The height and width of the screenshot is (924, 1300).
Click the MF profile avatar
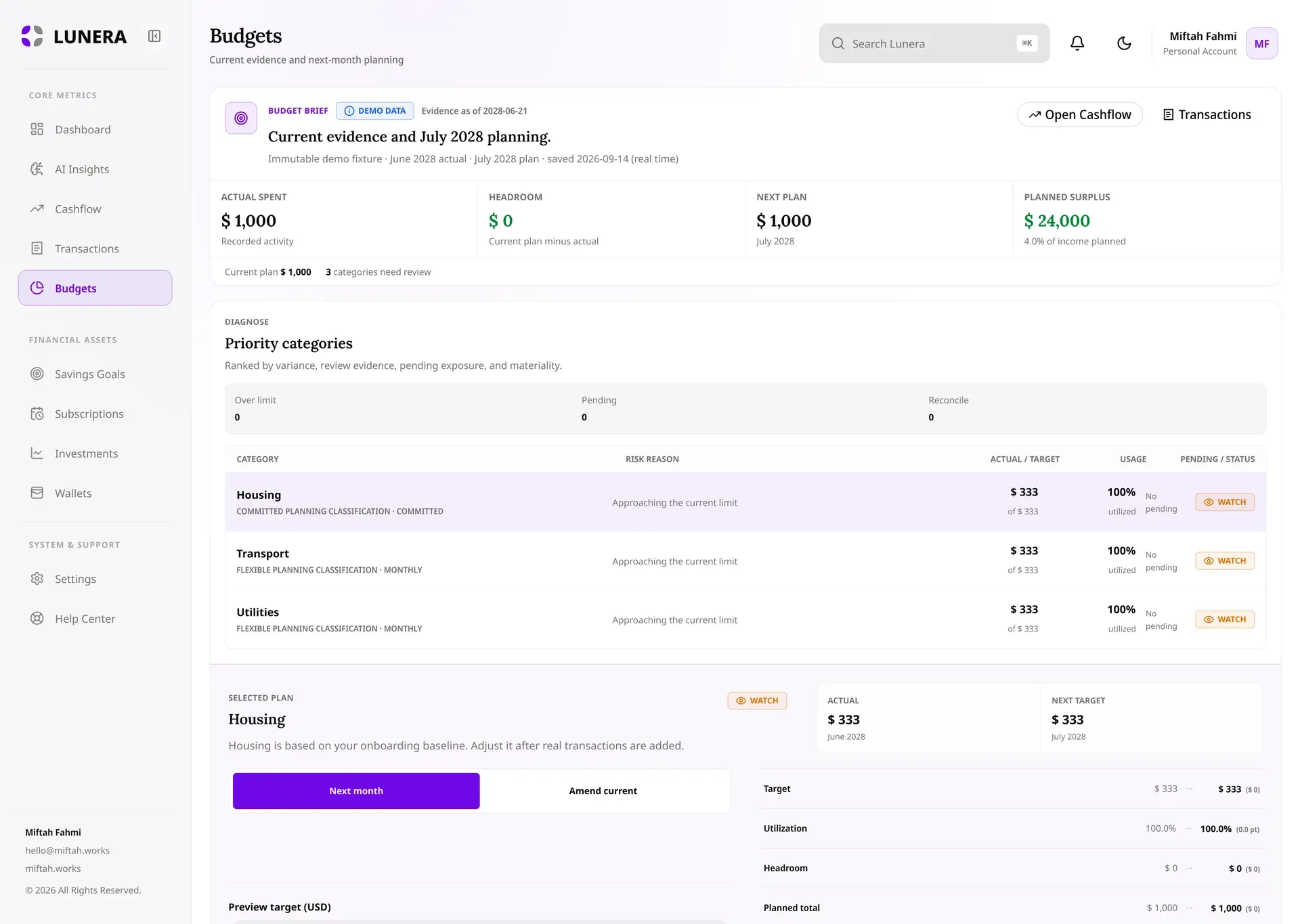tap(1261, 43)
